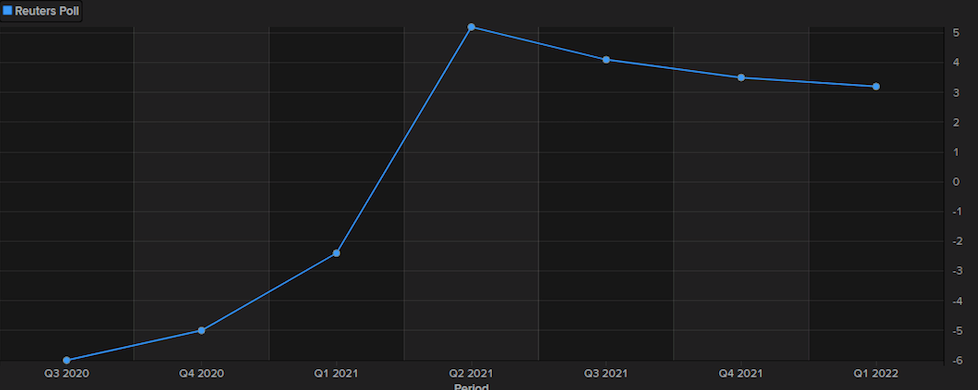Click the Q2 2021 x-axis label
Viewport: 978px width, 390px height.
(472, 374)
